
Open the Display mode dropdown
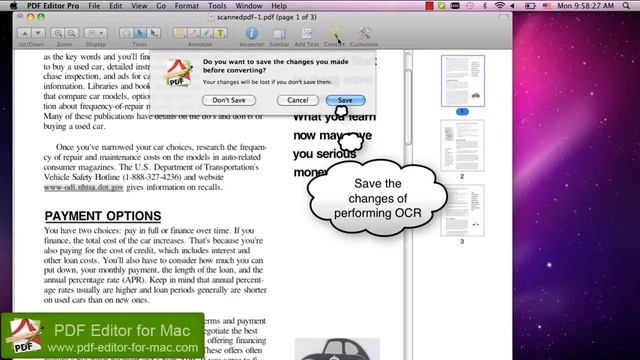pyautogui.click(x=96, y=33)
